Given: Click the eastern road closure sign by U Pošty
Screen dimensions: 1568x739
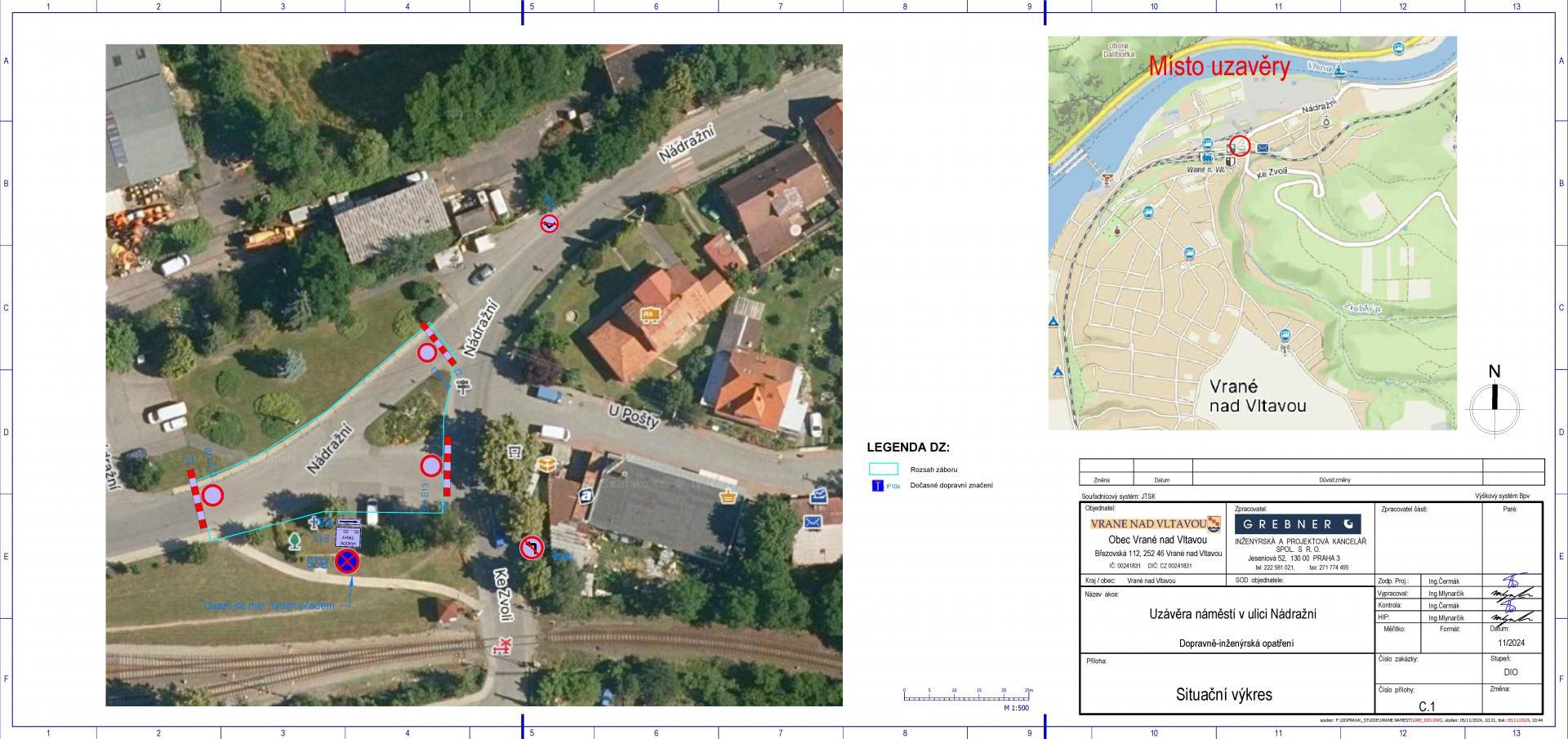Looking at the screenshot, I should [x=431, y=465].
